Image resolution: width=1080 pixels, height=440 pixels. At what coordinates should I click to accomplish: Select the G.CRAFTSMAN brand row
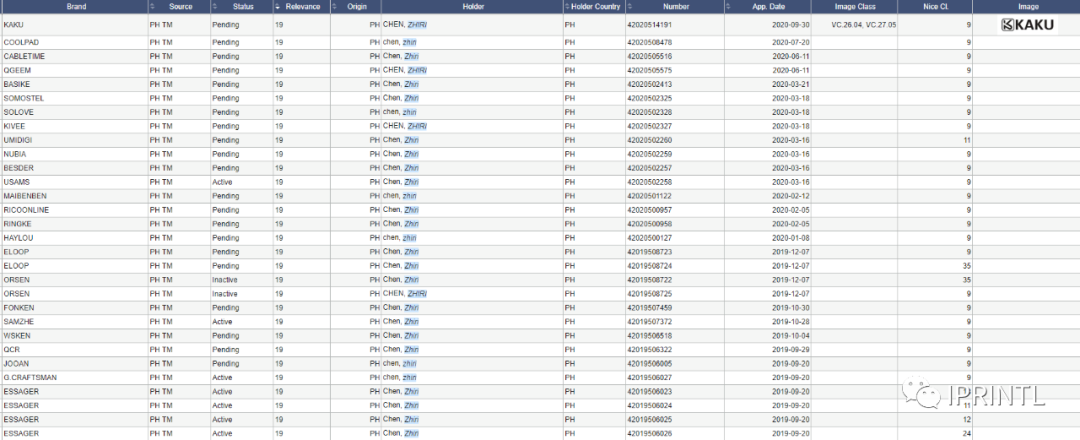[540, 377]
